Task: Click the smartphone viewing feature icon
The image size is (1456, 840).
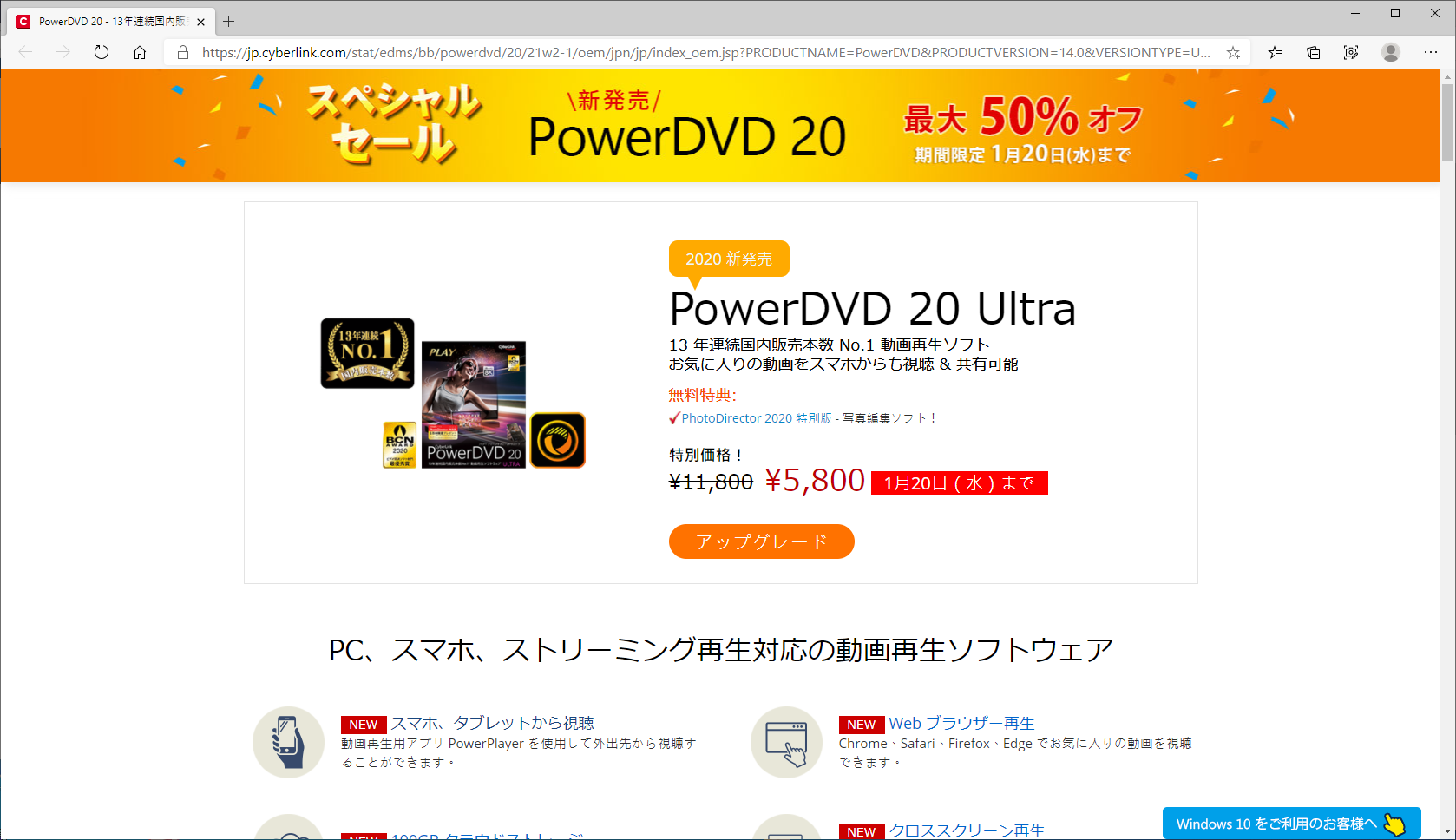Action: [288, 742]
